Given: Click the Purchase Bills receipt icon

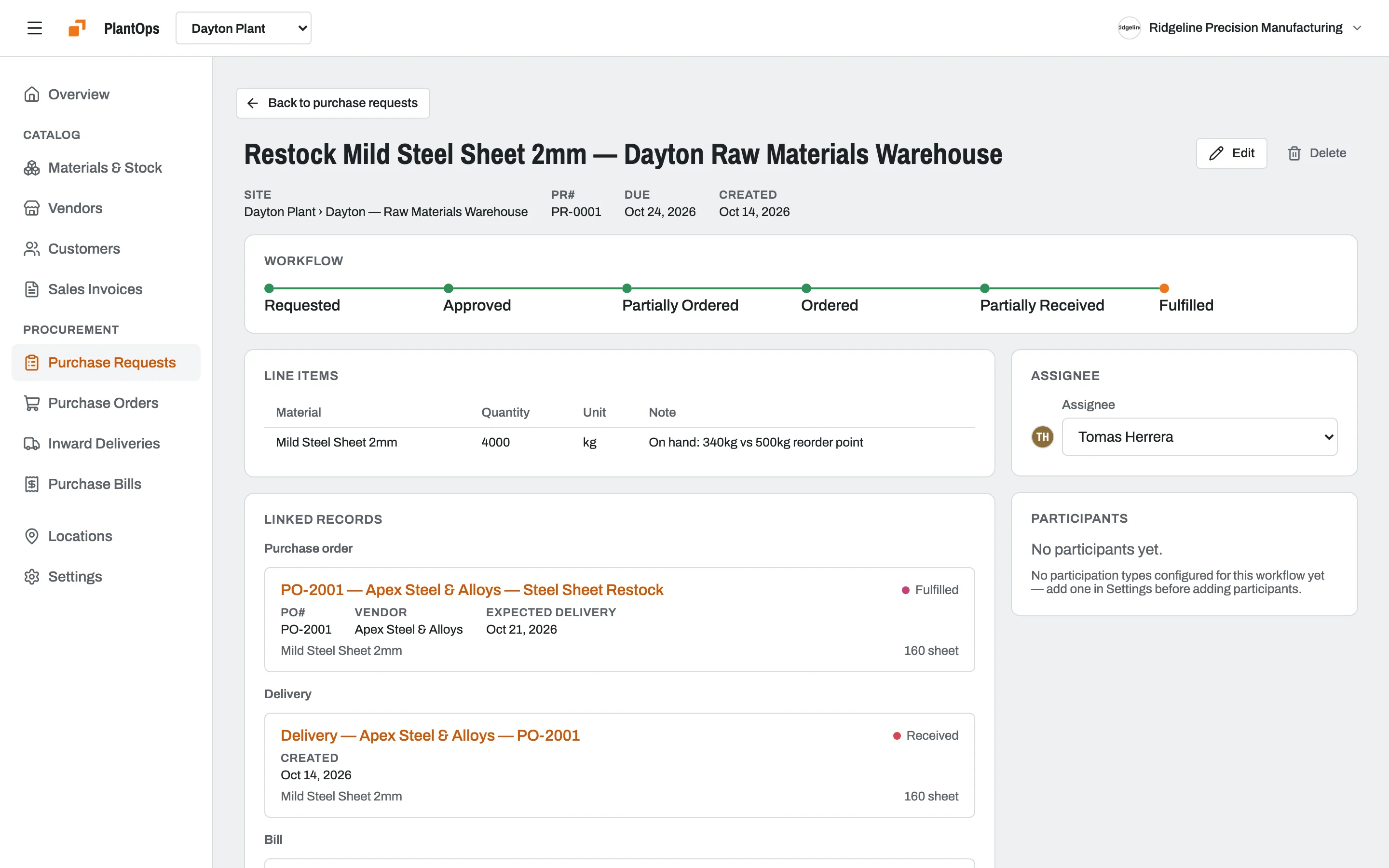Looking at the screenshot, I should [31, 484].
